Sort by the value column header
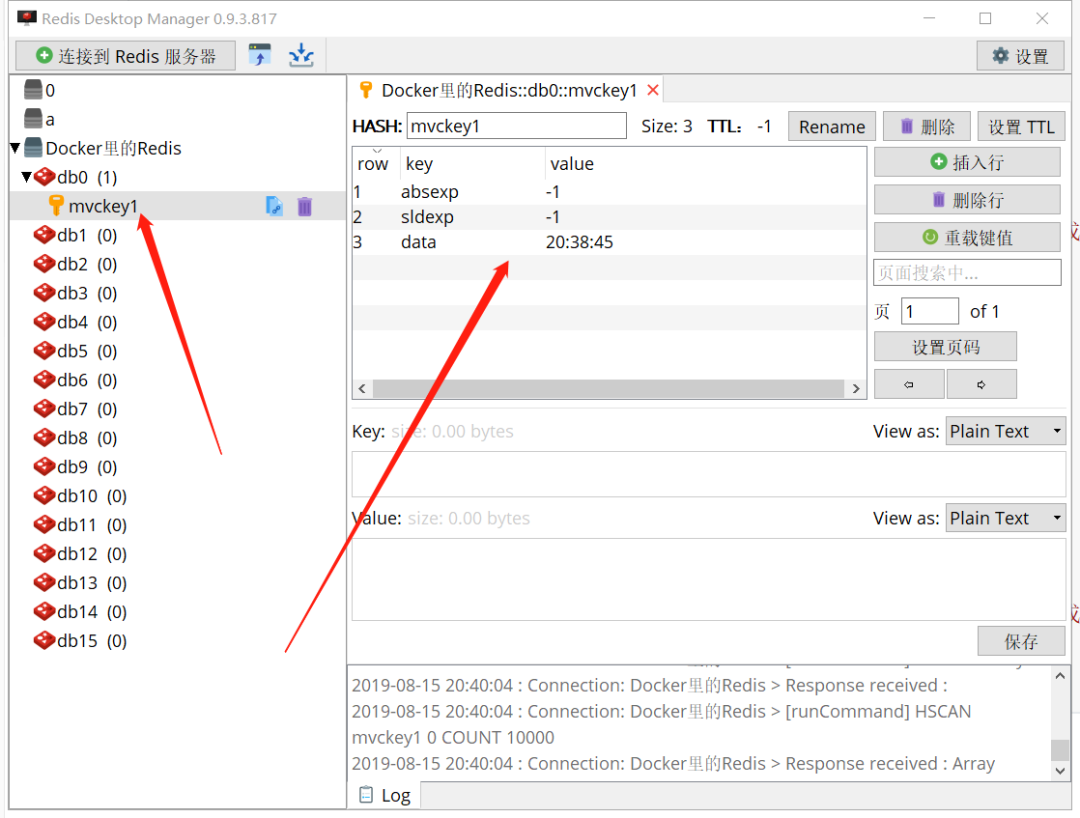 coord(705,164)
